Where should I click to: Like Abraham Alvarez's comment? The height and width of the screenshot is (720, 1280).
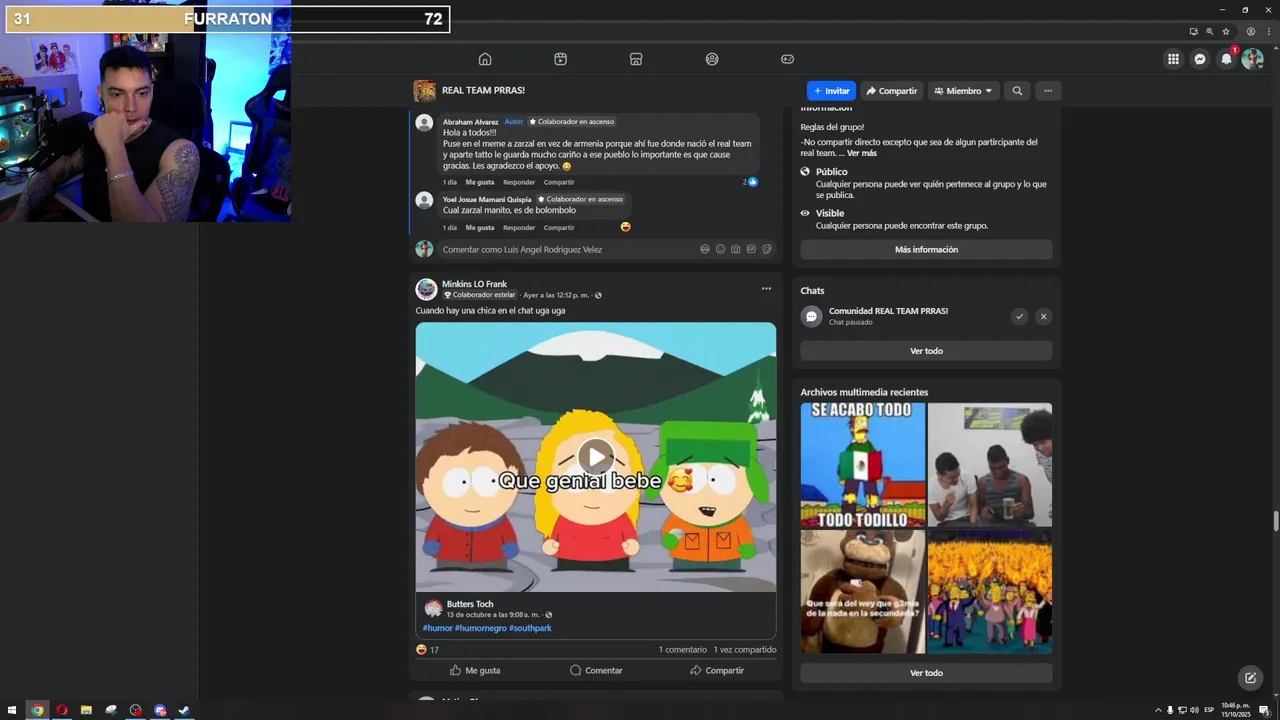[480, 182]
